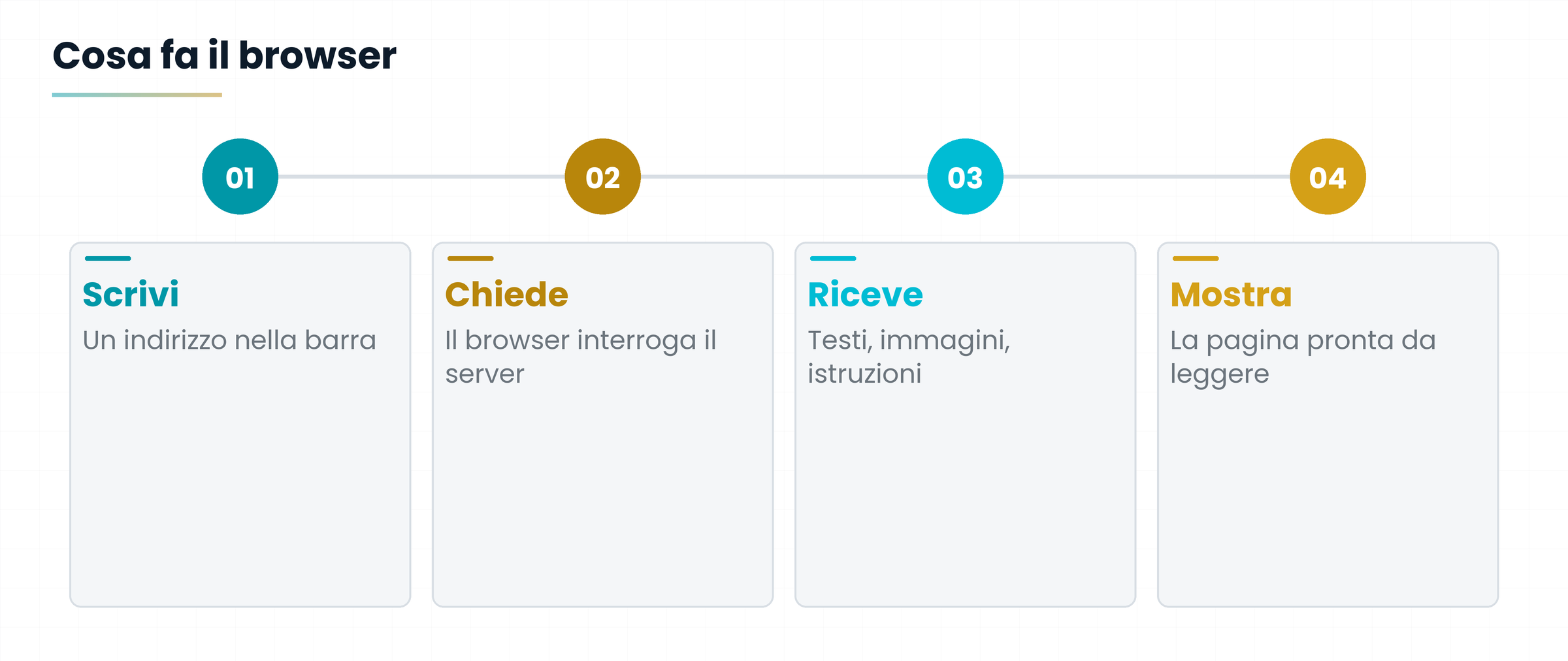This screenshot has height=661, width=1568.
Task: Click the Chiede heading
Action: point(507,295)
